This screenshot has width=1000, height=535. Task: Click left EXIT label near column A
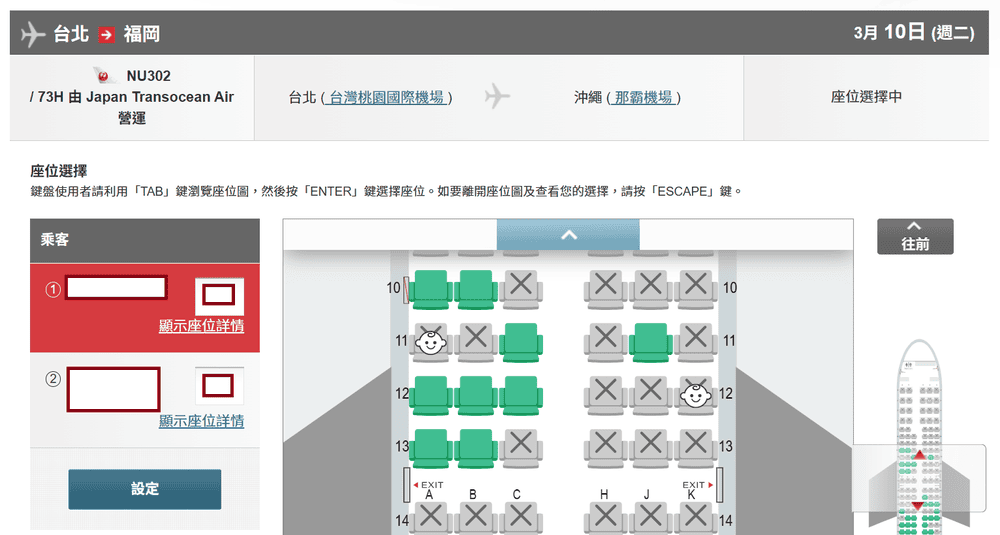[429, 485]
